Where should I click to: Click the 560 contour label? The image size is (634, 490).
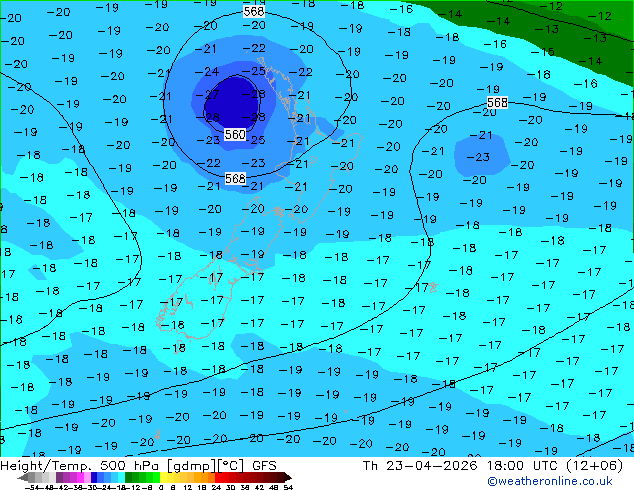[235, 134]
